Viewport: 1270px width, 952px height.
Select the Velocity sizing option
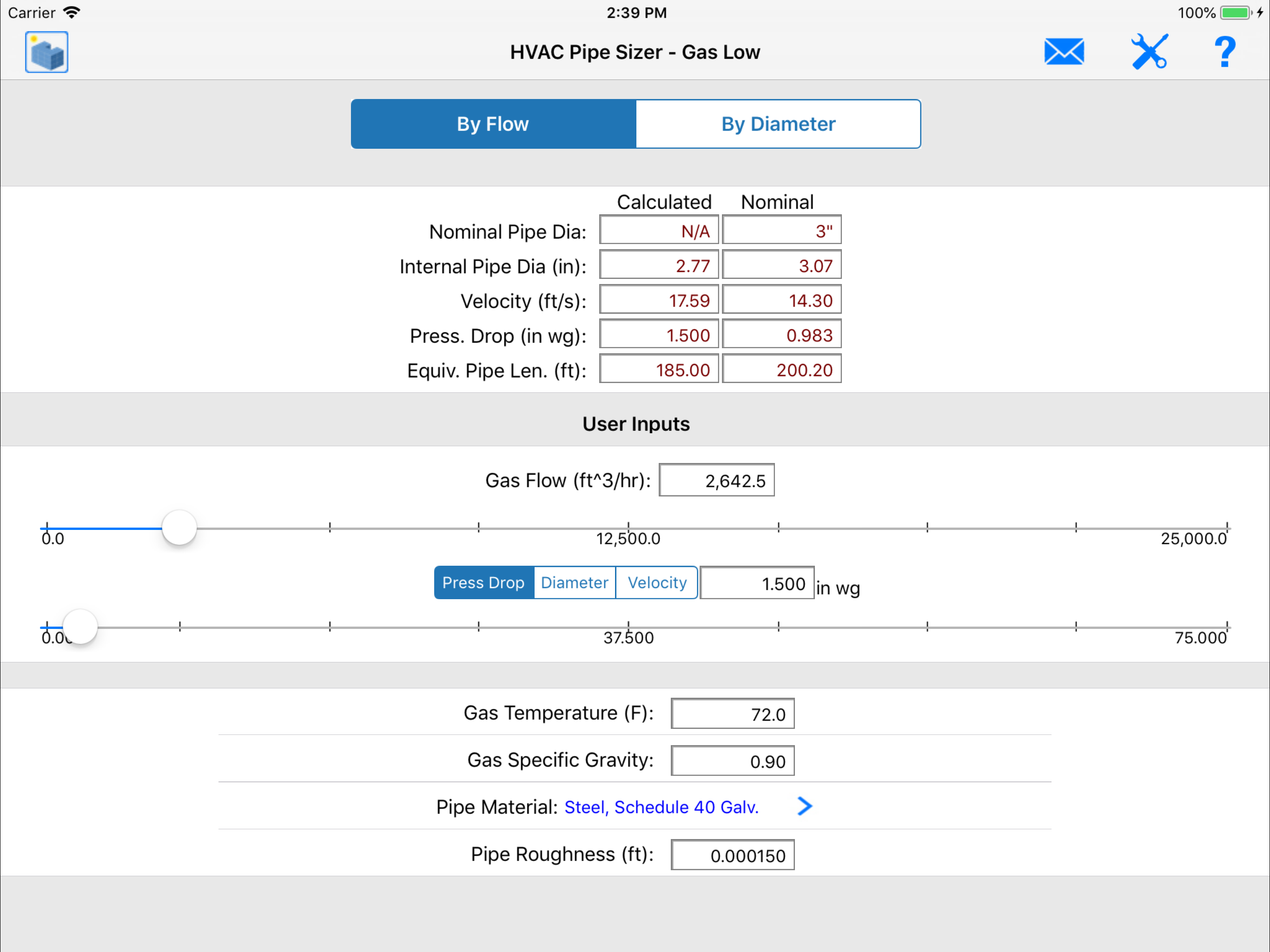coord(657,583)
